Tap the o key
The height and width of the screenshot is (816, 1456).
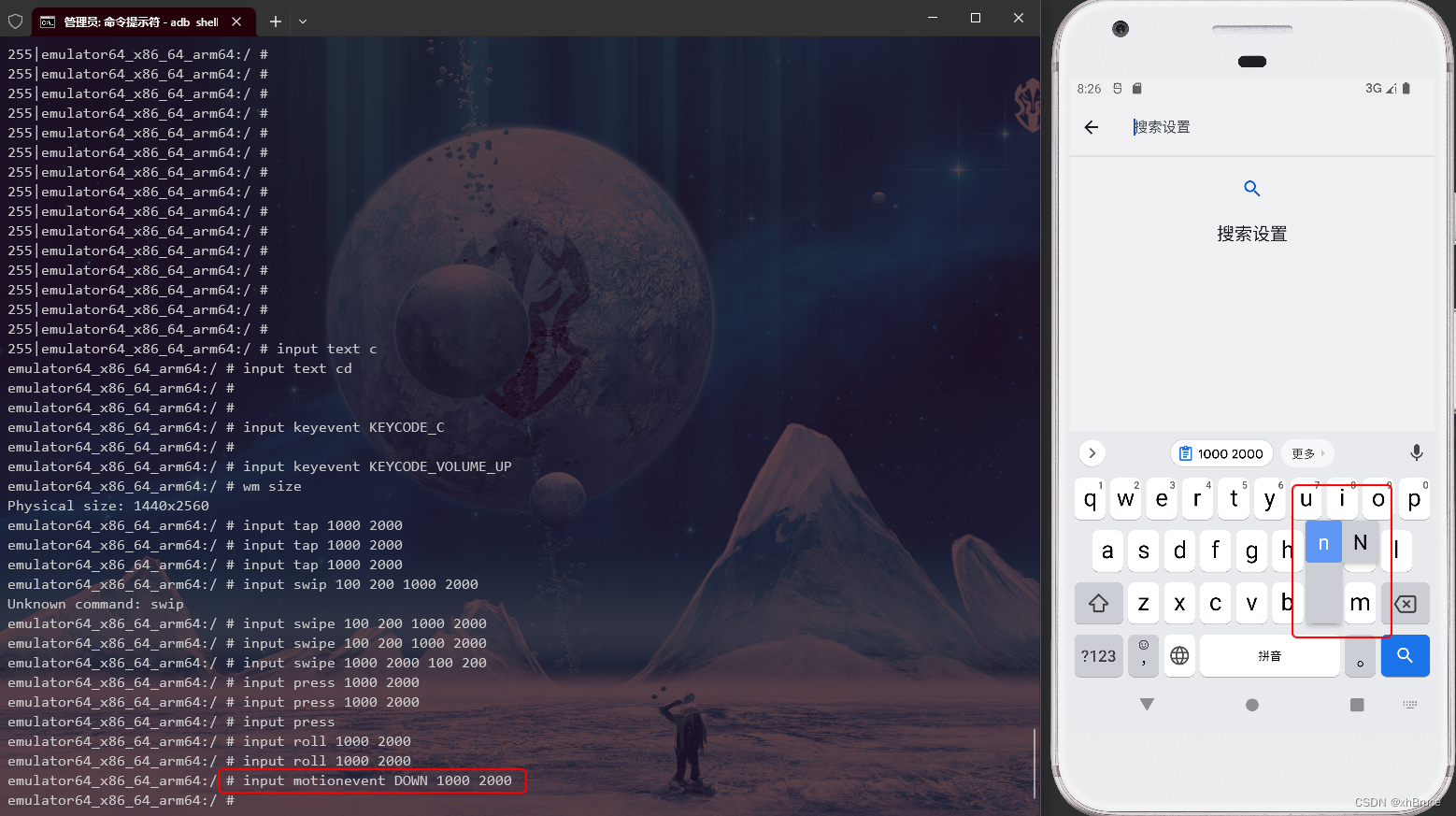[1378, 499]
